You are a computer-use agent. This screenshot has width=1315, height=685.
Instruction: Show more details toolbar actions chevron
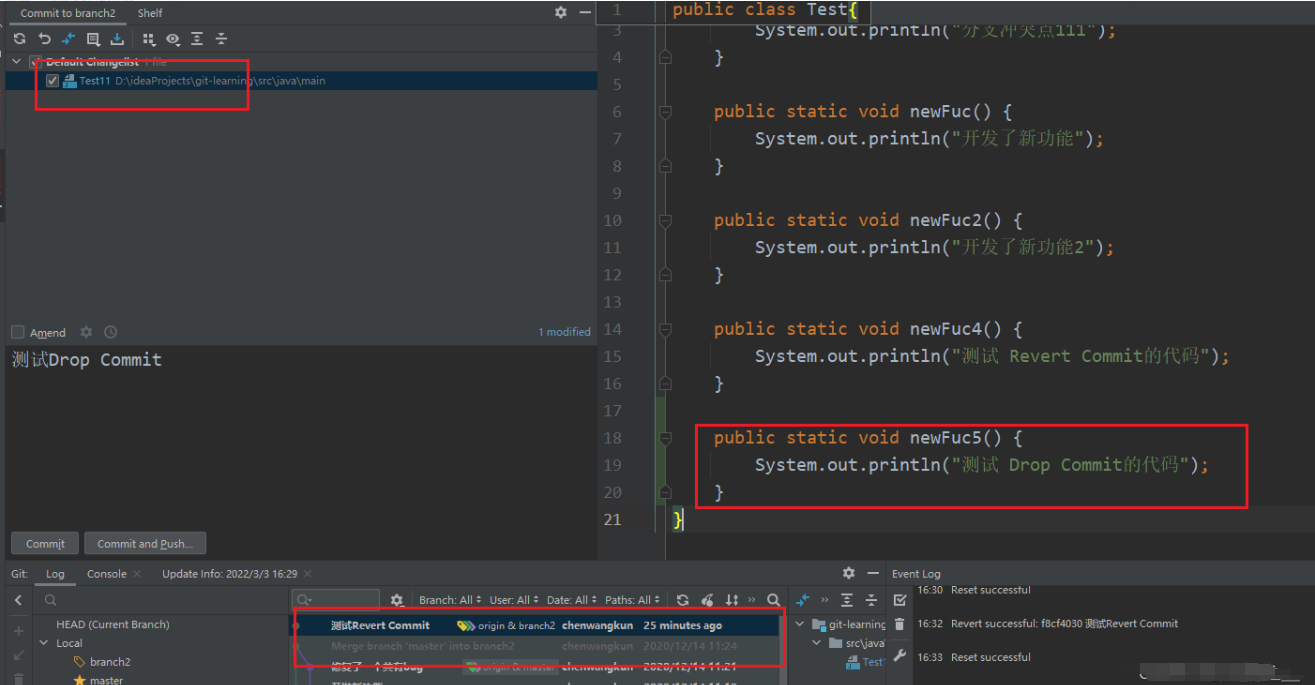(825, 600)
